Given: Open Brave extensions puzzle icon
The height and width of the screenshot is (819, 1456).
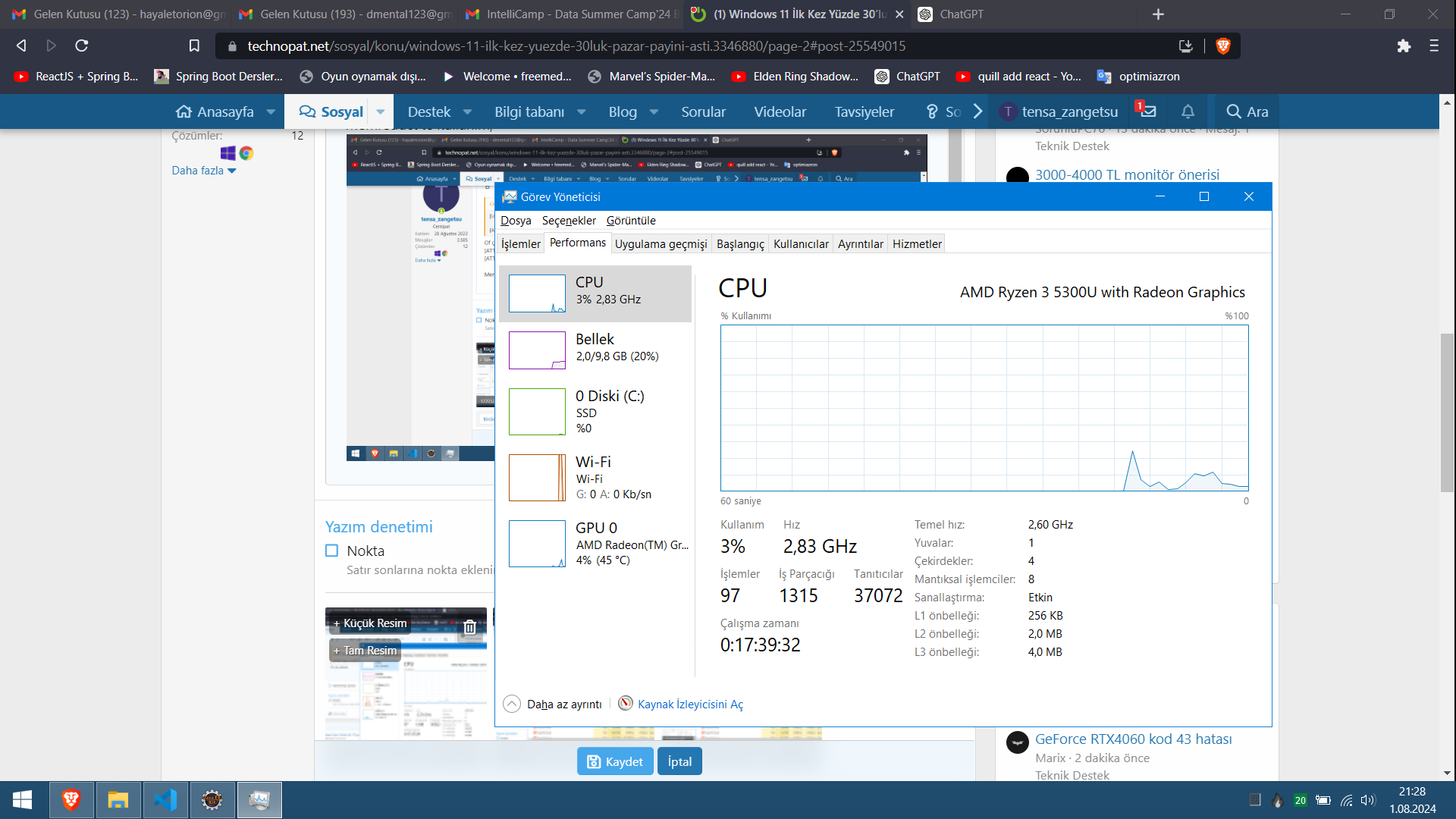Looking at the screenshot, I should [1404, 46].
